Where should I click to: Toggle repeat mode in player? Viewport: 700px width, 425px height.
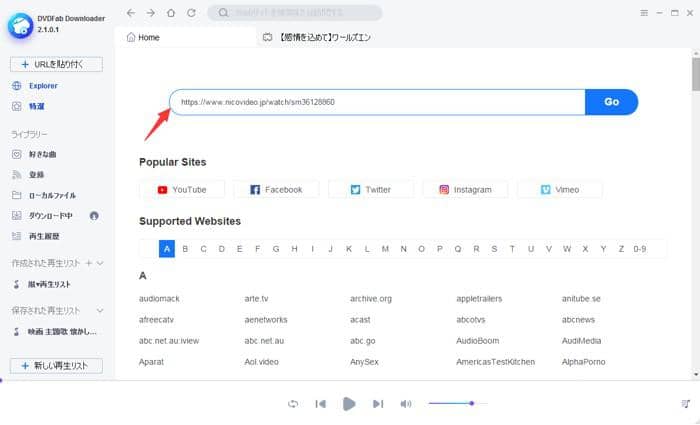pyautogui.click(x=293, y=404)
